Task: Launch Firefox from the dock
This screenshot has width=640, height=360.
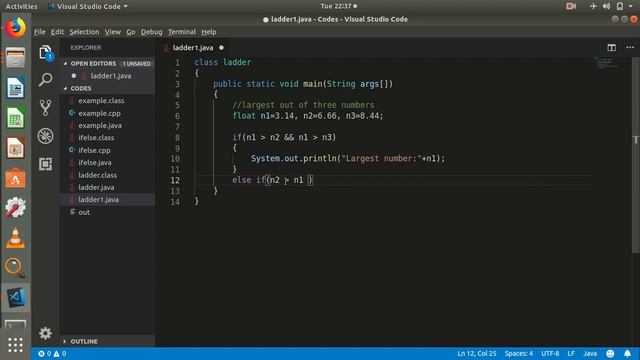Action: [x=16, y=28]
